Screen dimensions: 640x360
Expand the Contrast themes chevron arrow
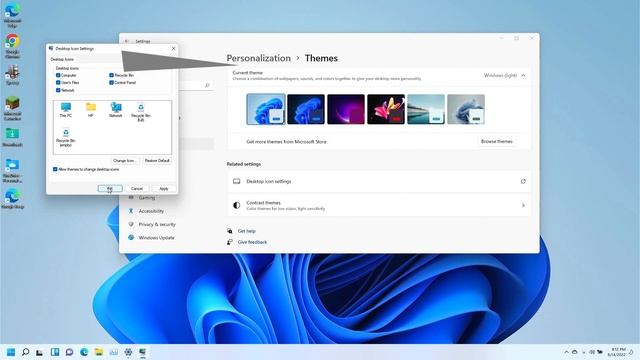(x=523, y=205)
